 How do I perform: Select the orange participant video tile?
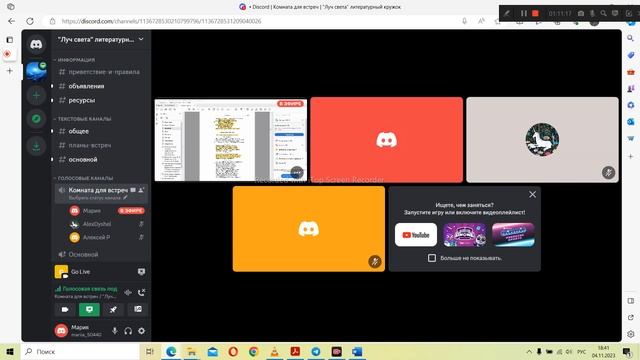click(309, 229)
